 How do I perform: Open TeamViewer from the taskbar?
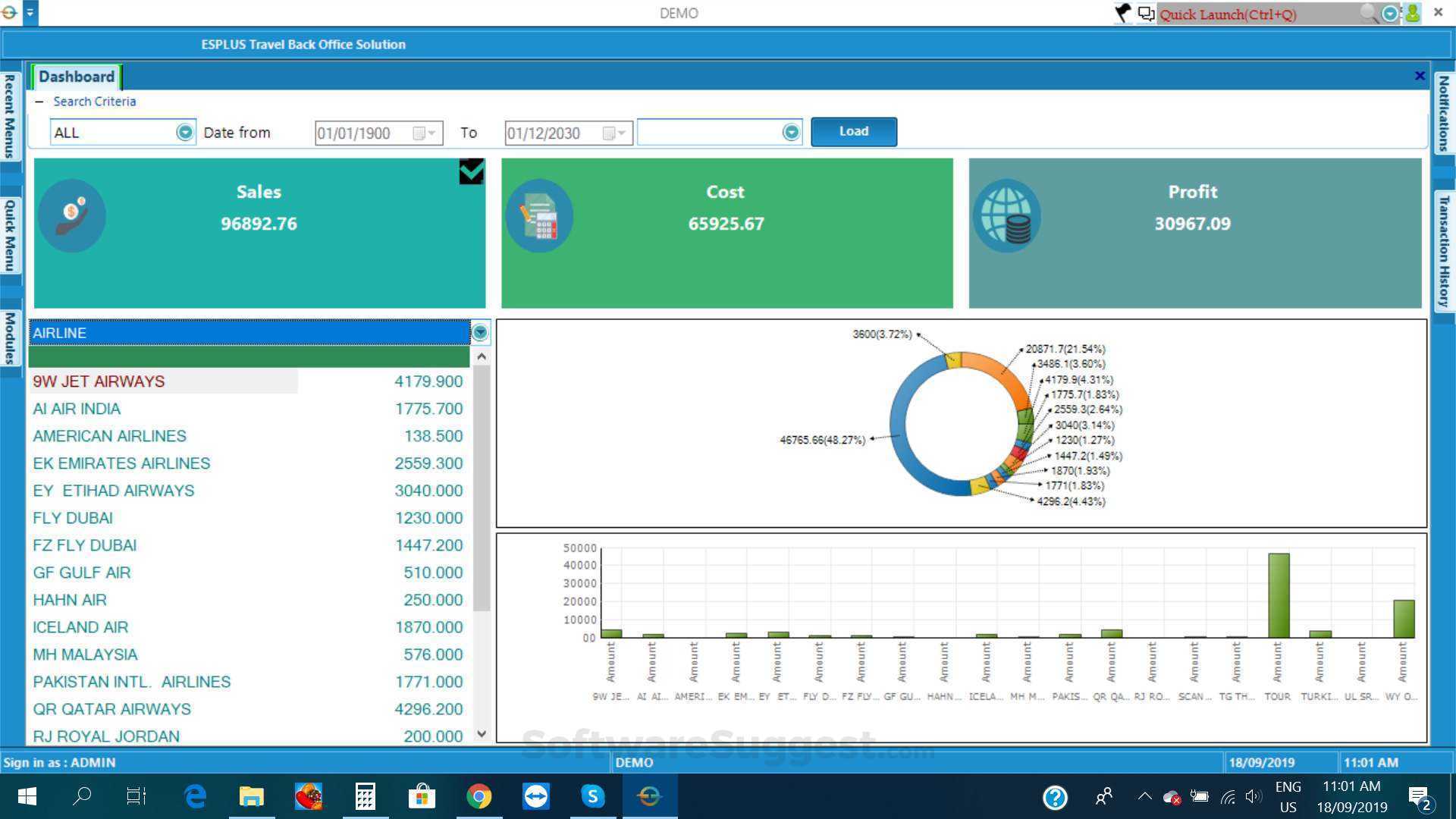click(x=536, y=796)
